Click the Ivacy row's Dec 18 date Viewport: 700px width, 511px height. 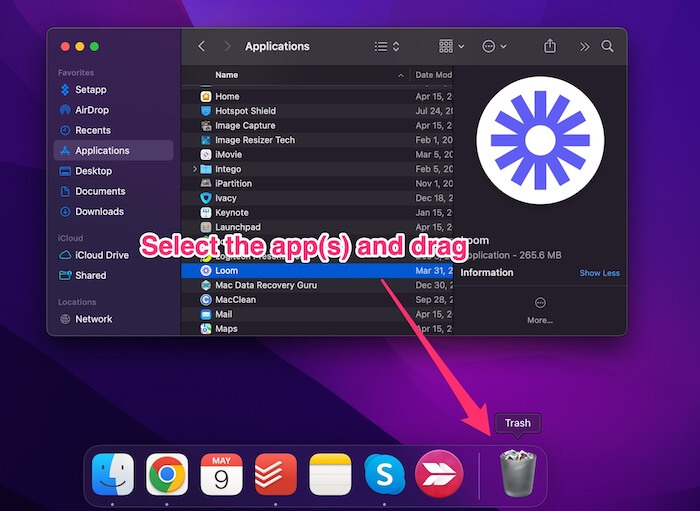(x=433, y=198)
